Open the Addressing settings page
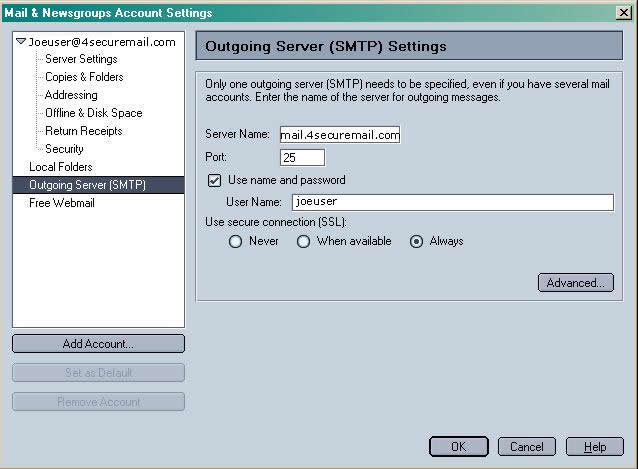 71,95
